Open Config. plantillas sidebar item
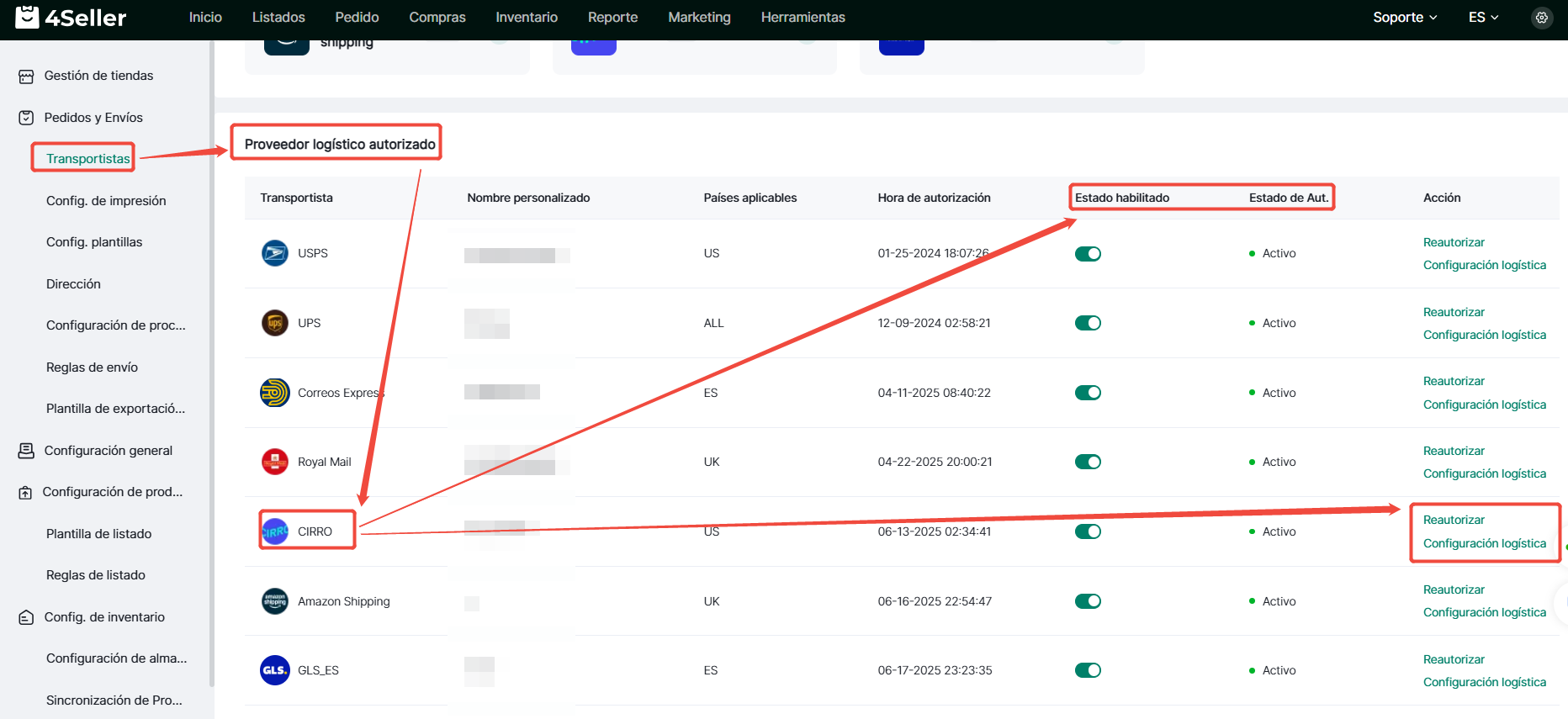 point(94,242)
